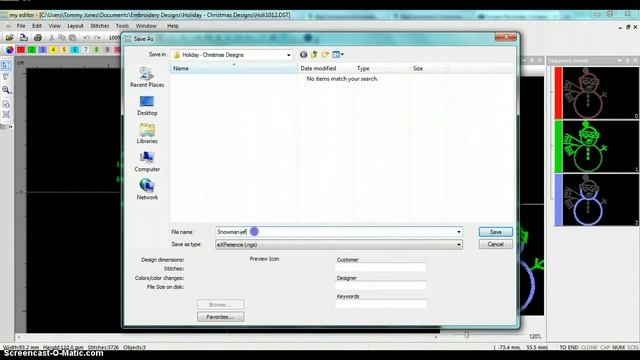The width and height of the screenshot is (640, 360).
Task: Click the Print toolbar icon
Action: click(38, 38)
